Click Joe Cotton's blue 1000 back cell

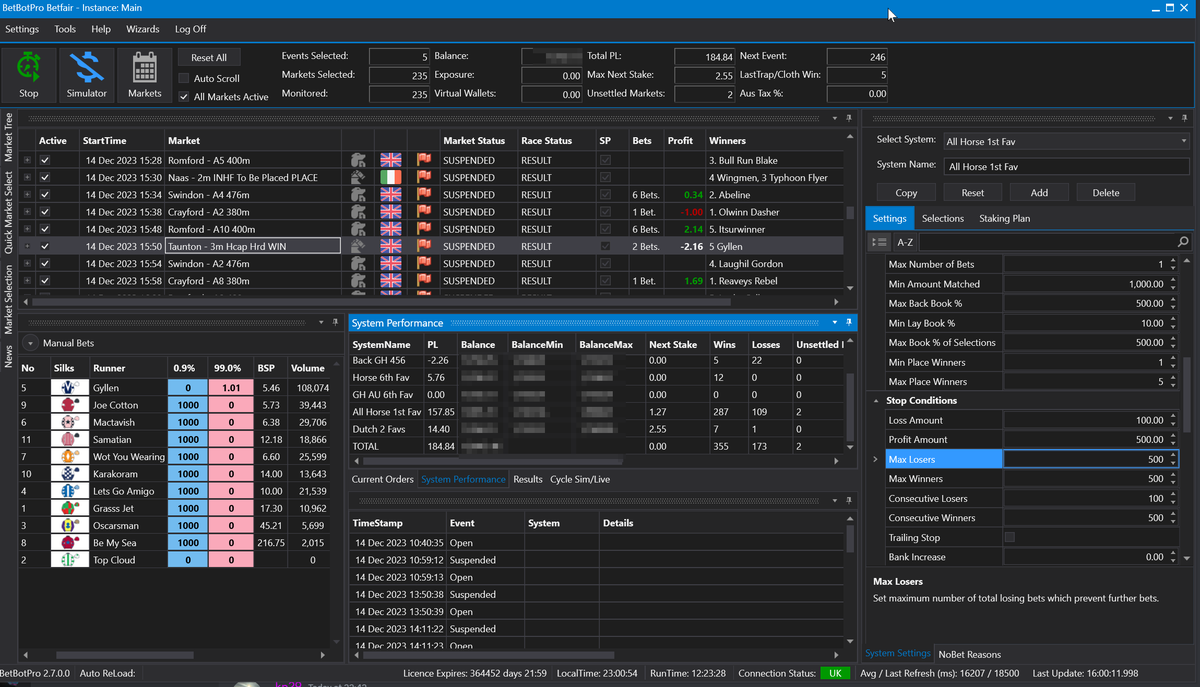(x=187, y=405)
